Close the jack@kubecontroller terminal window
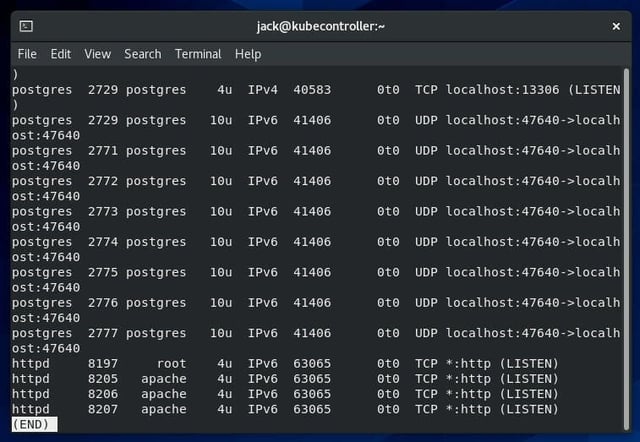 point(616,27)
